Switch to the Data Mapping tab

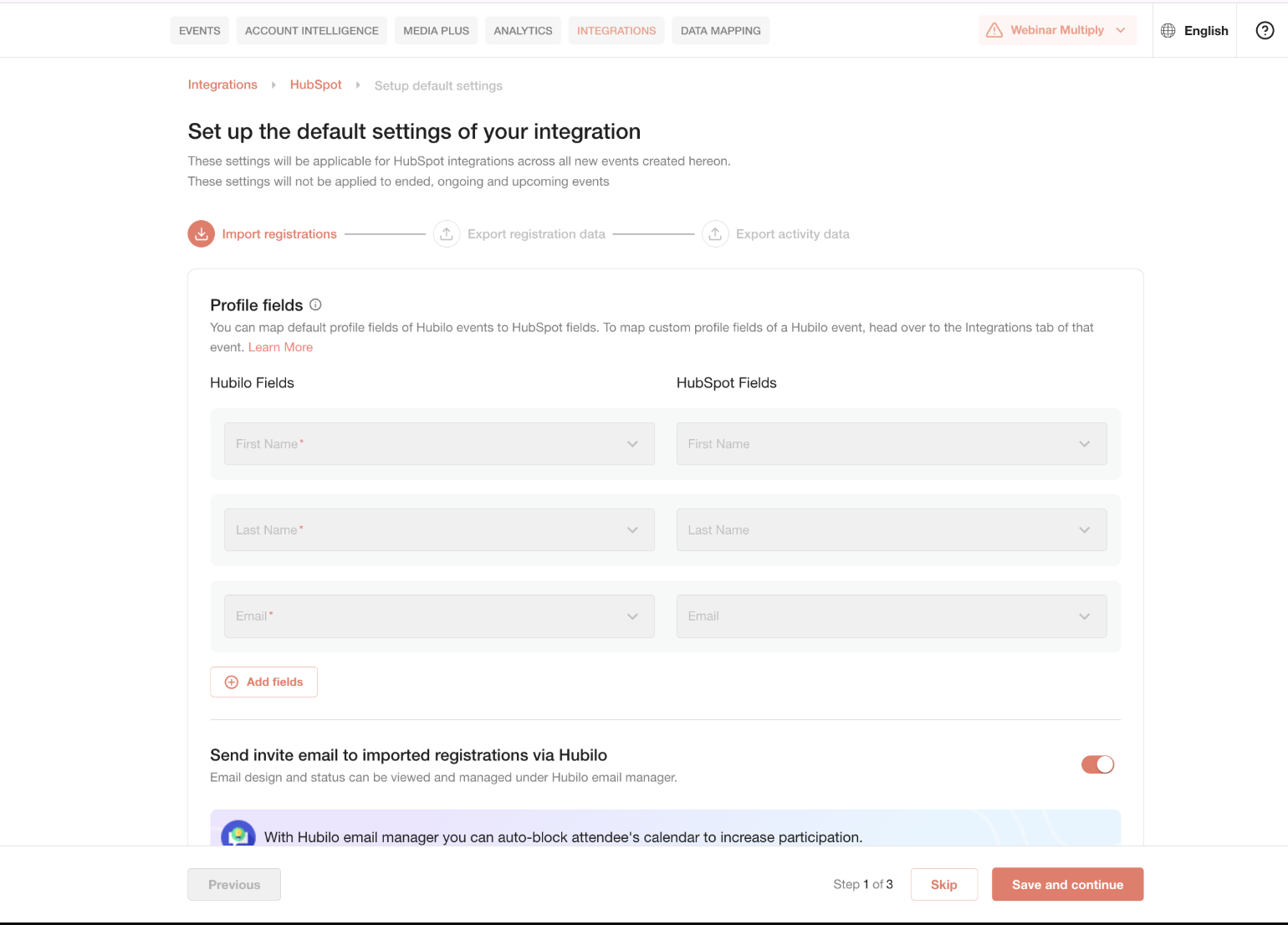[721, 30]
